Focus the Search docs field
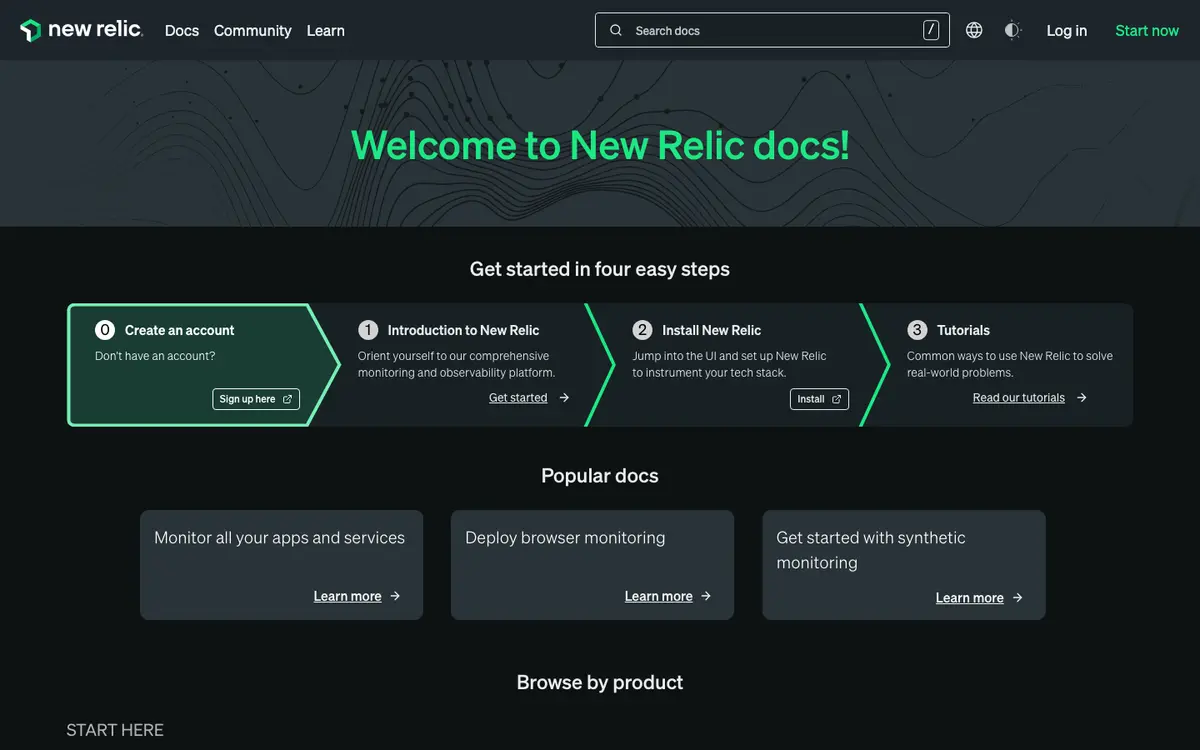Image resolution: width=1200 pixels, height=750 pixels. [x=772, y=30]
